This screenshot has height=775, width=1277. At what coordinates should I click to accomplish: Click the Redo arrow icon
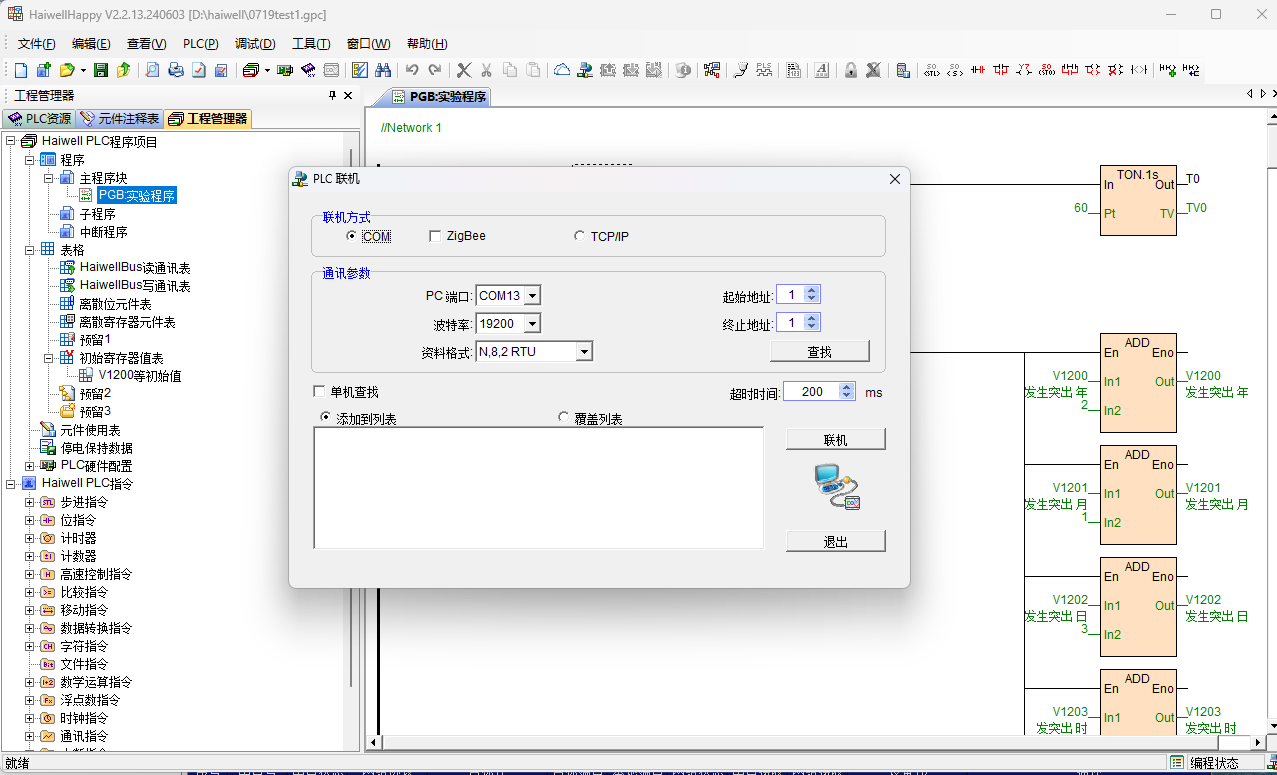435,70
